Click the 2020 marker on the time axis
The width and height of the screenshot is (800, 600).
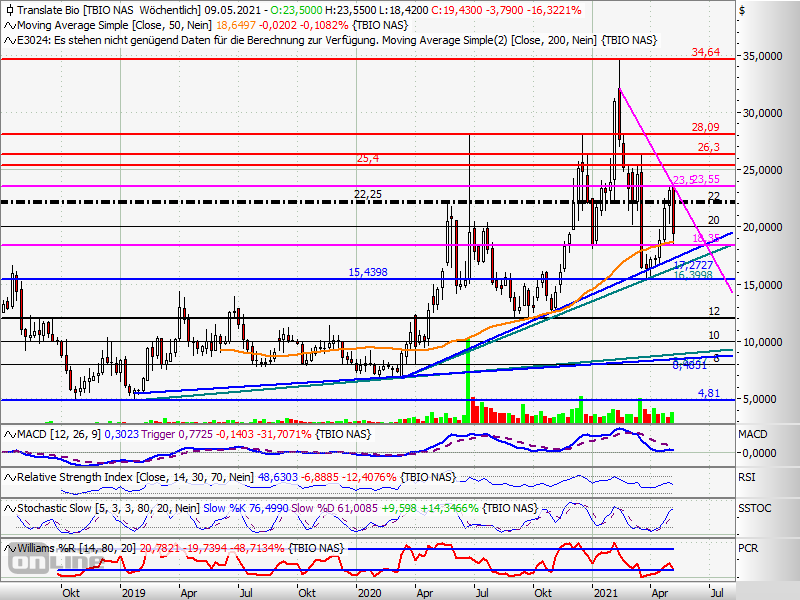(369, 592)
